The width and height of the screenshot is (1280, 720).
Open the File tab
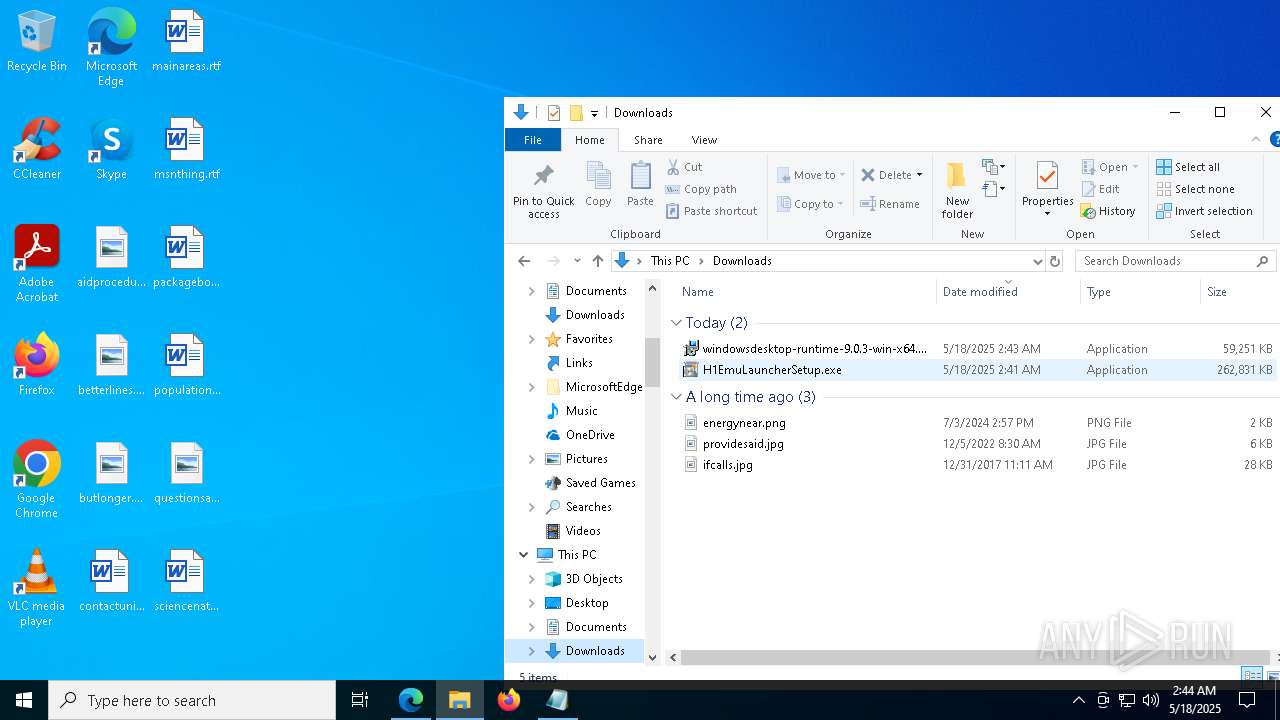click(533, 140)
